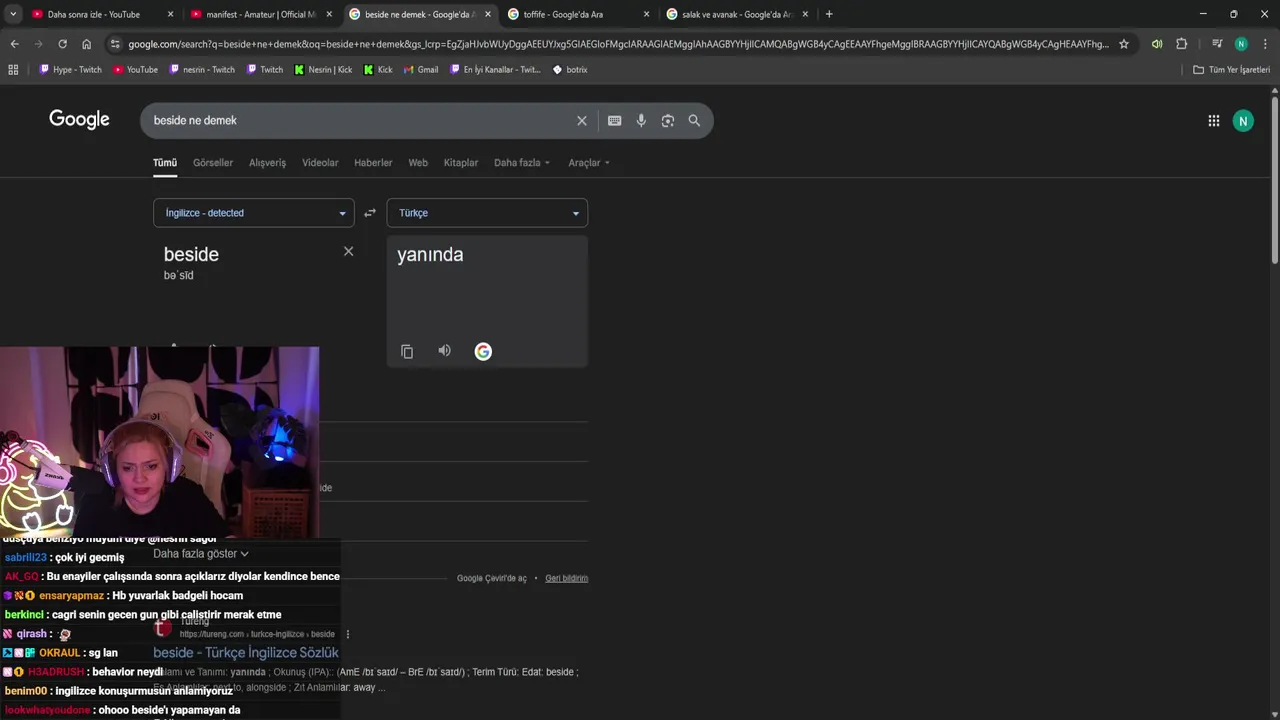The height and width of the screenshot is (720, 1280).
Task: Click the browser back arrow
Action: pyautogui.click(x=14, y=44)
